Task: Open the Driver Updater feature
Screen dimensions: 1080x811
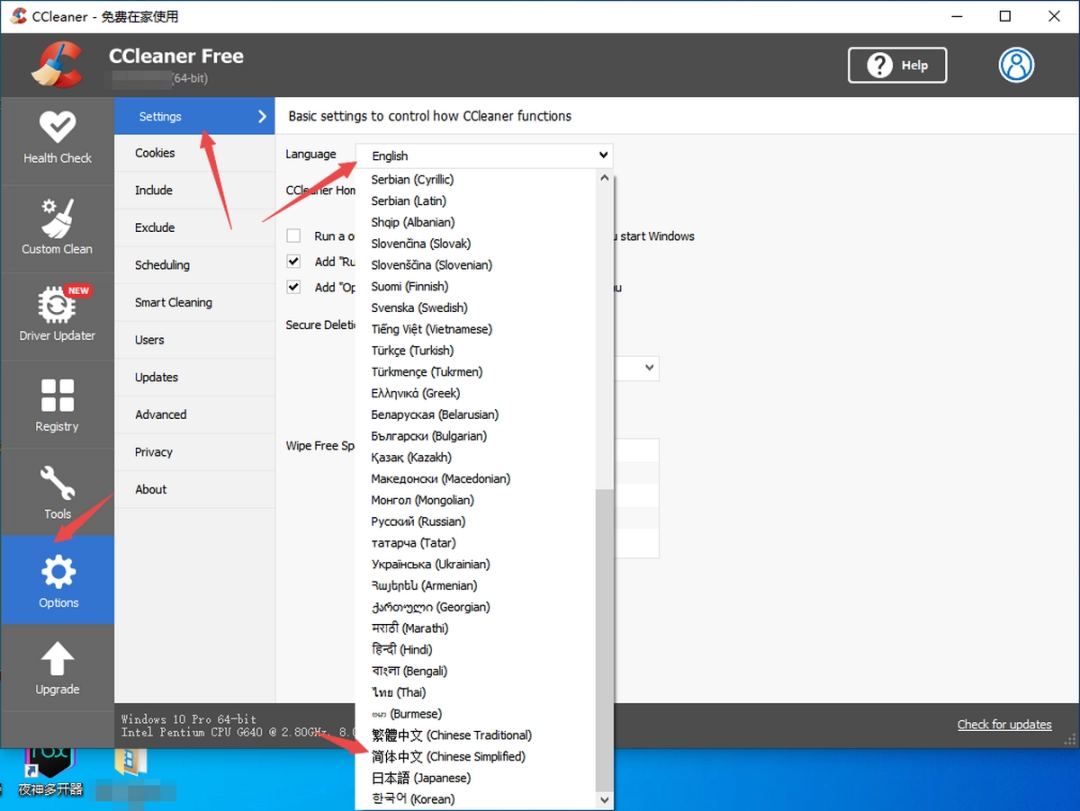Action: point(57,315)
